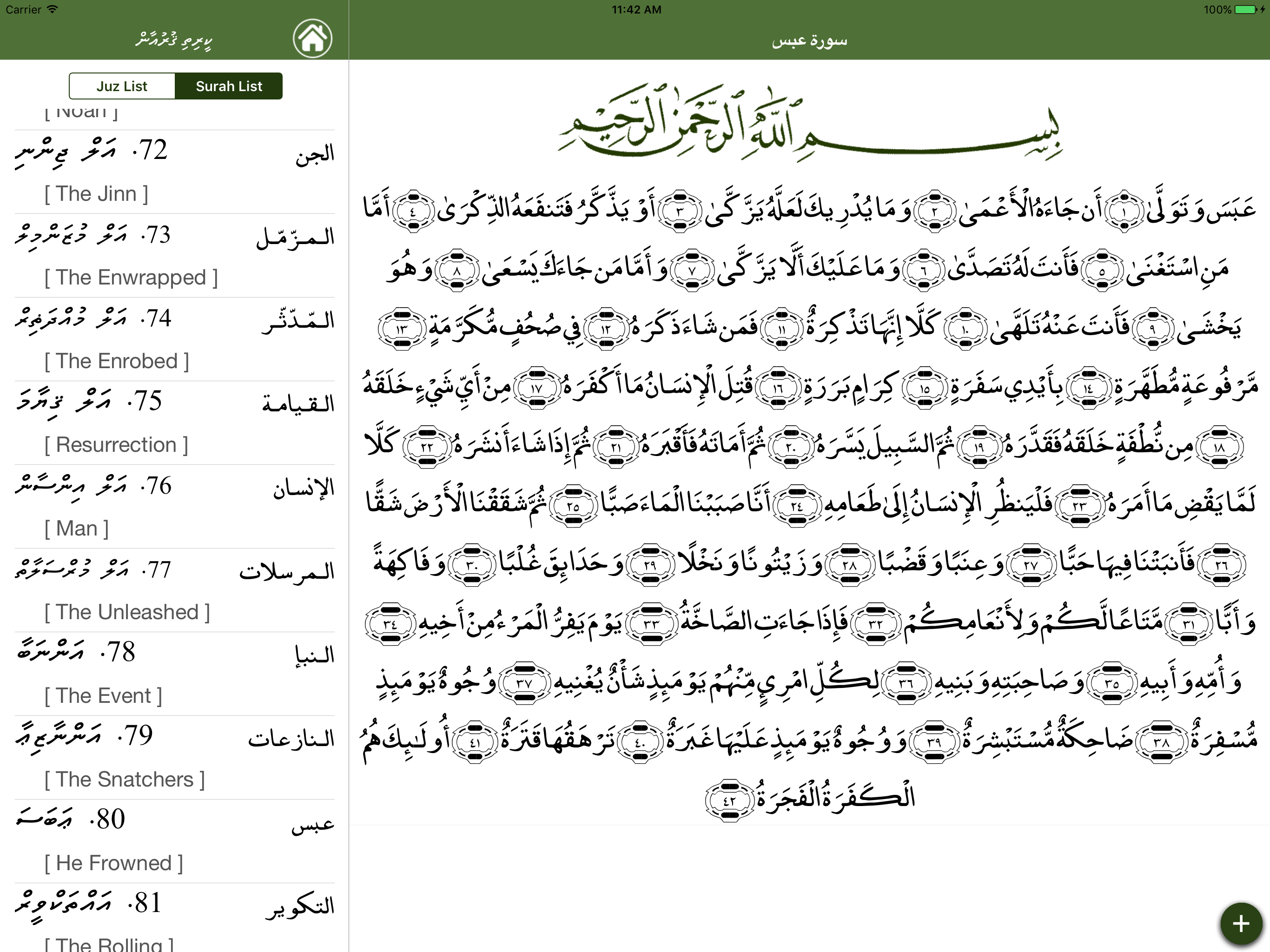Tap verse marker ٢٥ in the sixth line
1270x952 pixels.
tap(573, 506)
